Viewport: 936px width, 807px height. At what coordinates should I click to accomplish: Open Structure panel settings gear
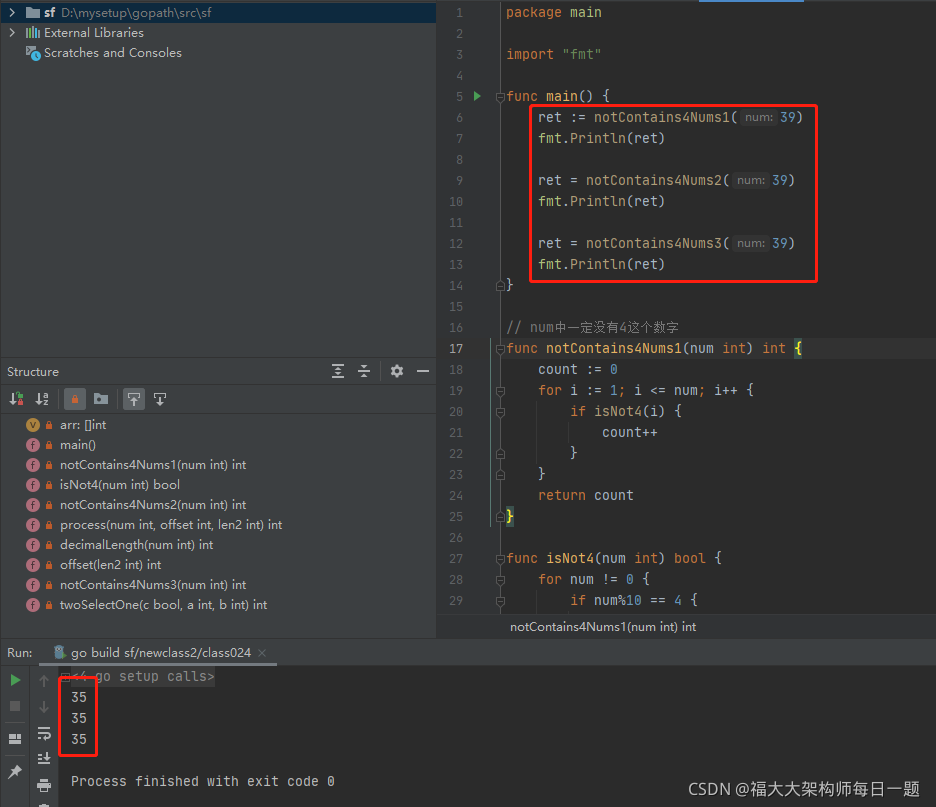396,371
